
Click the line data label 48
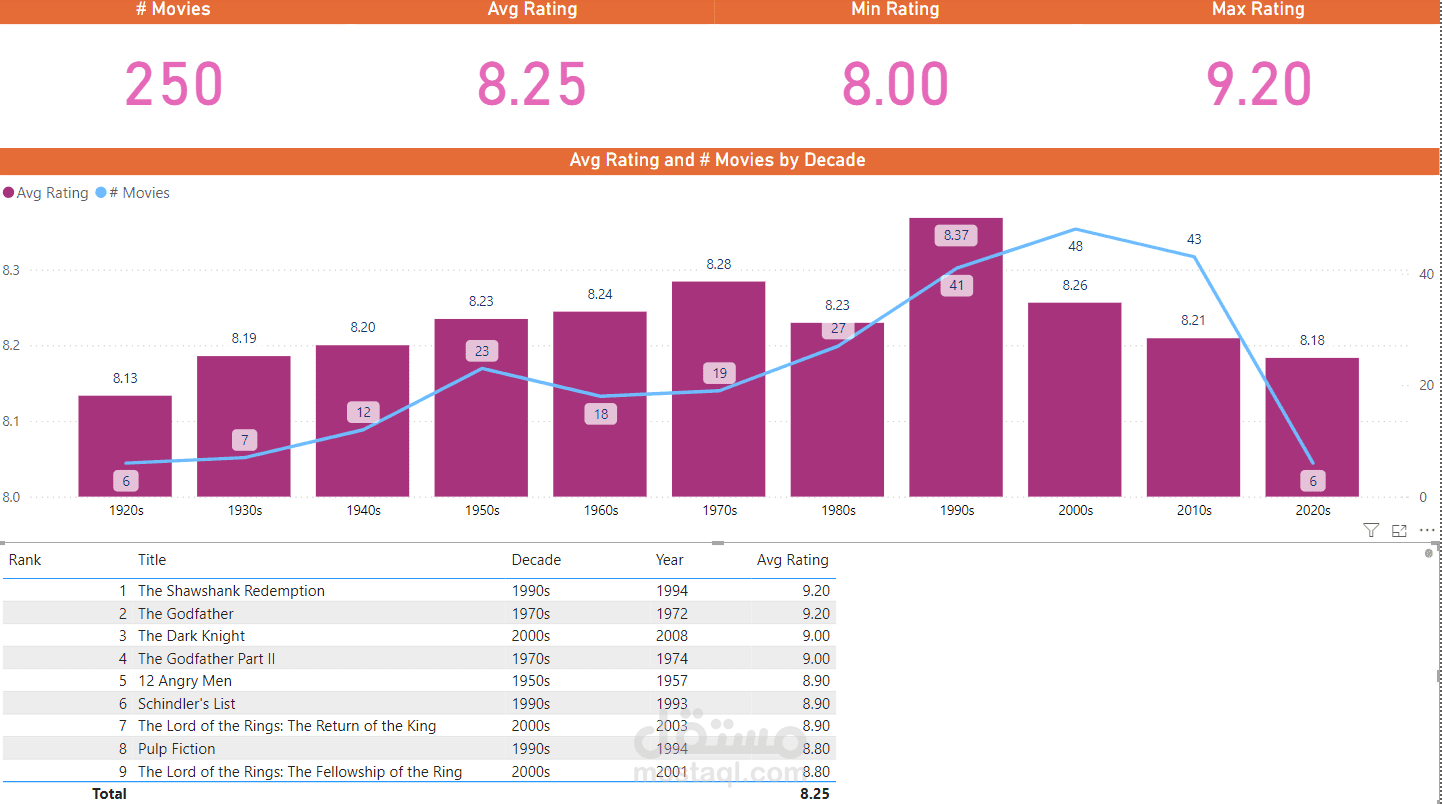1075,246
